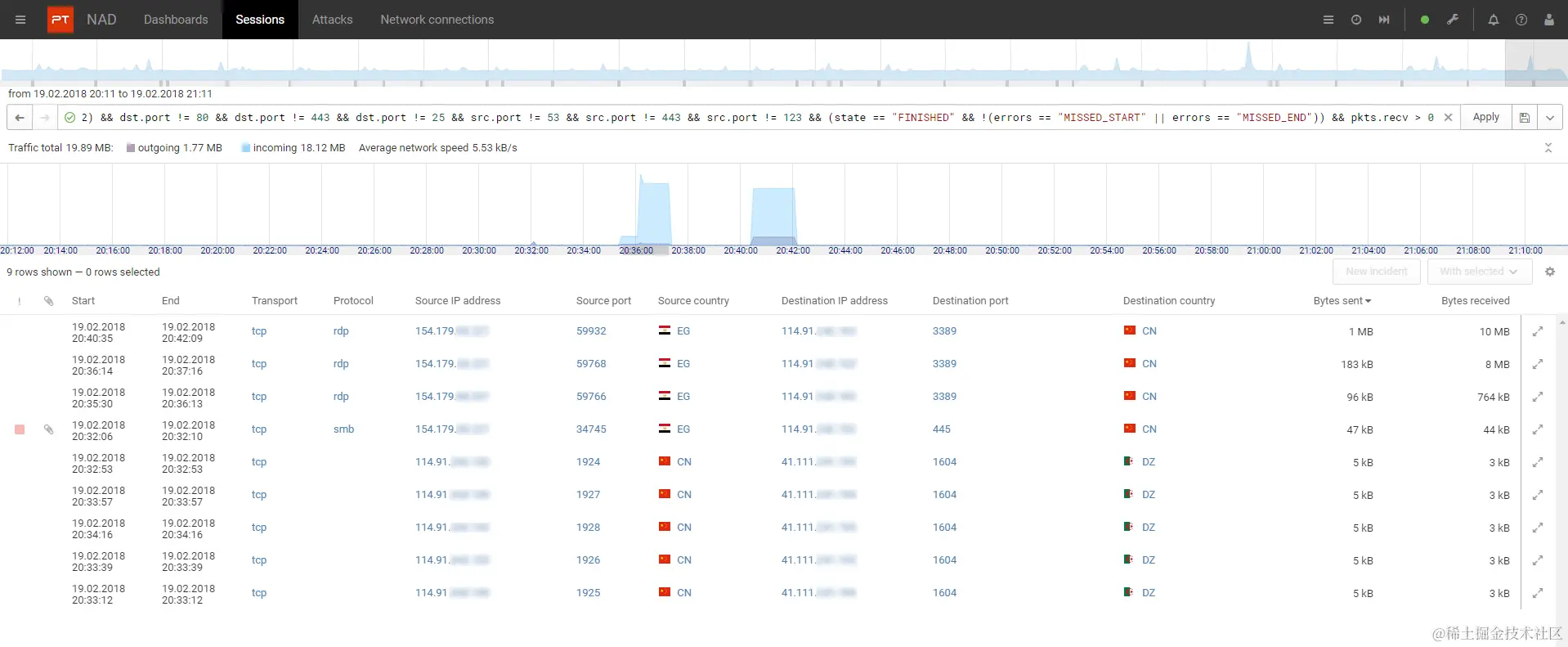Expand saved filters dropdown arrow
This screenshot has width=1568, height=647.
tap(1550, 118)
